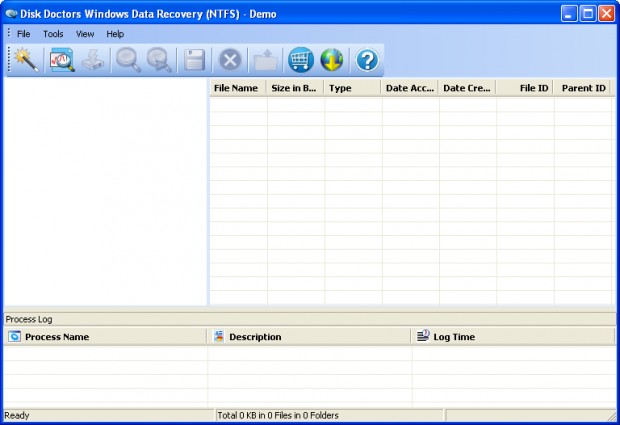Open help with question mark icon
The height and width of the screenshot is (425, 620).
click(x=367, y=60)
